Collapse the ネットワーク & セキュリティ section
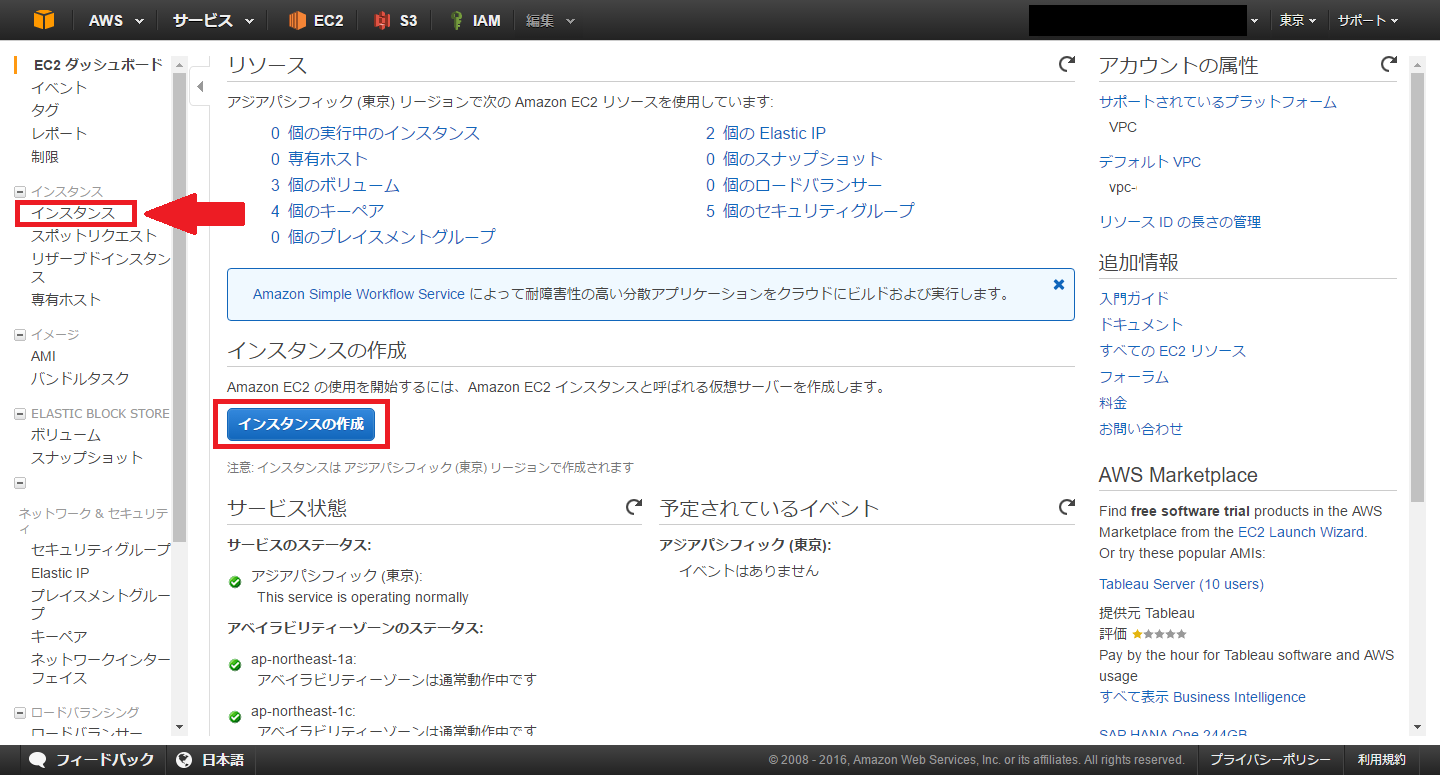 (x=20, y=483)
